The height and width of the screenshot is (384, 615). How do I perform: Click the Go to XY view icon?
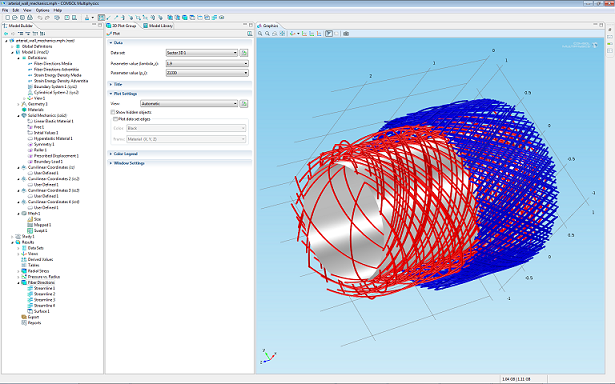pyautogui.click(x=304, y=34)
